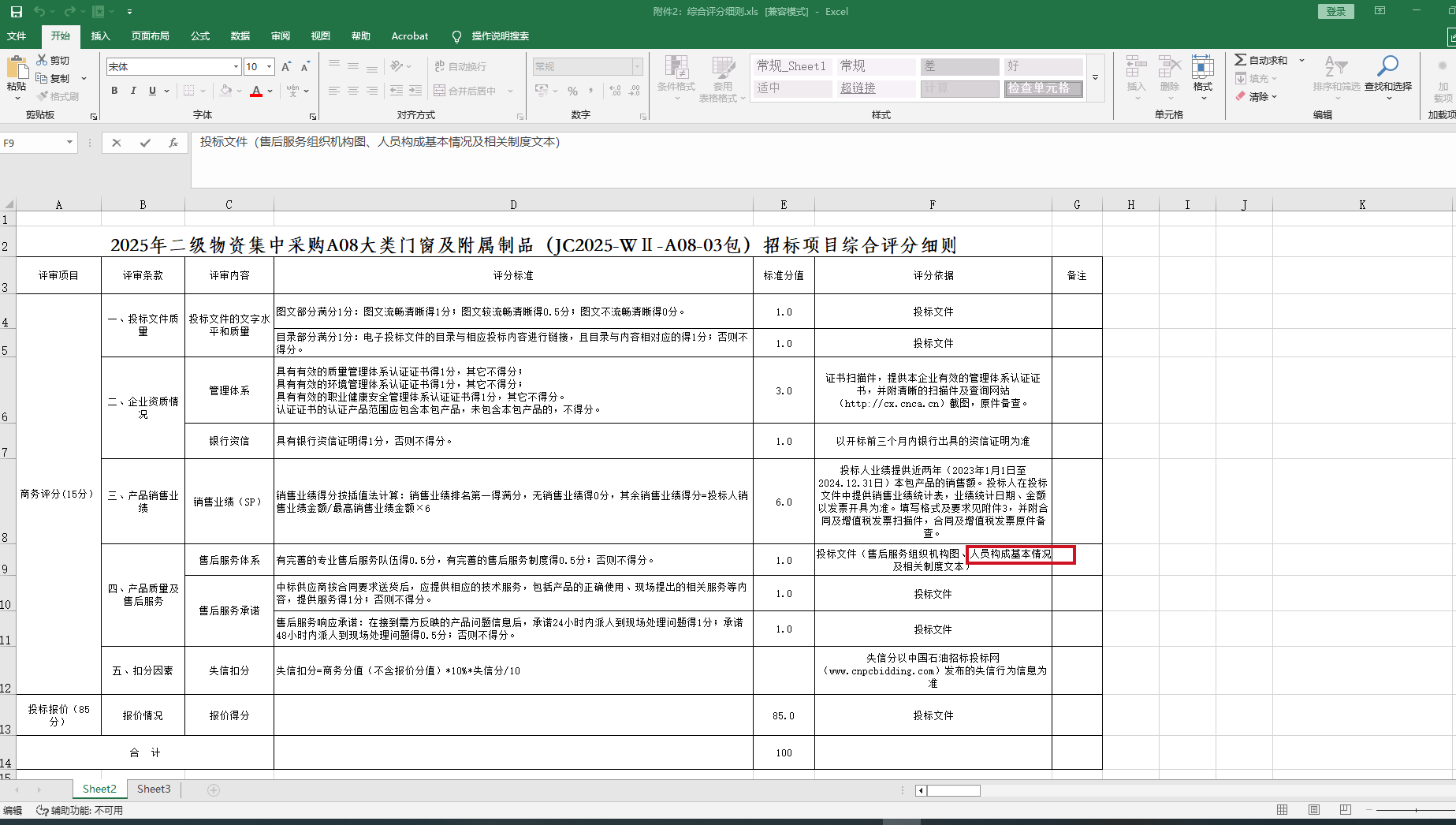
Task: Increase indent with the indent icon
Action: click(x=415, y=91)
